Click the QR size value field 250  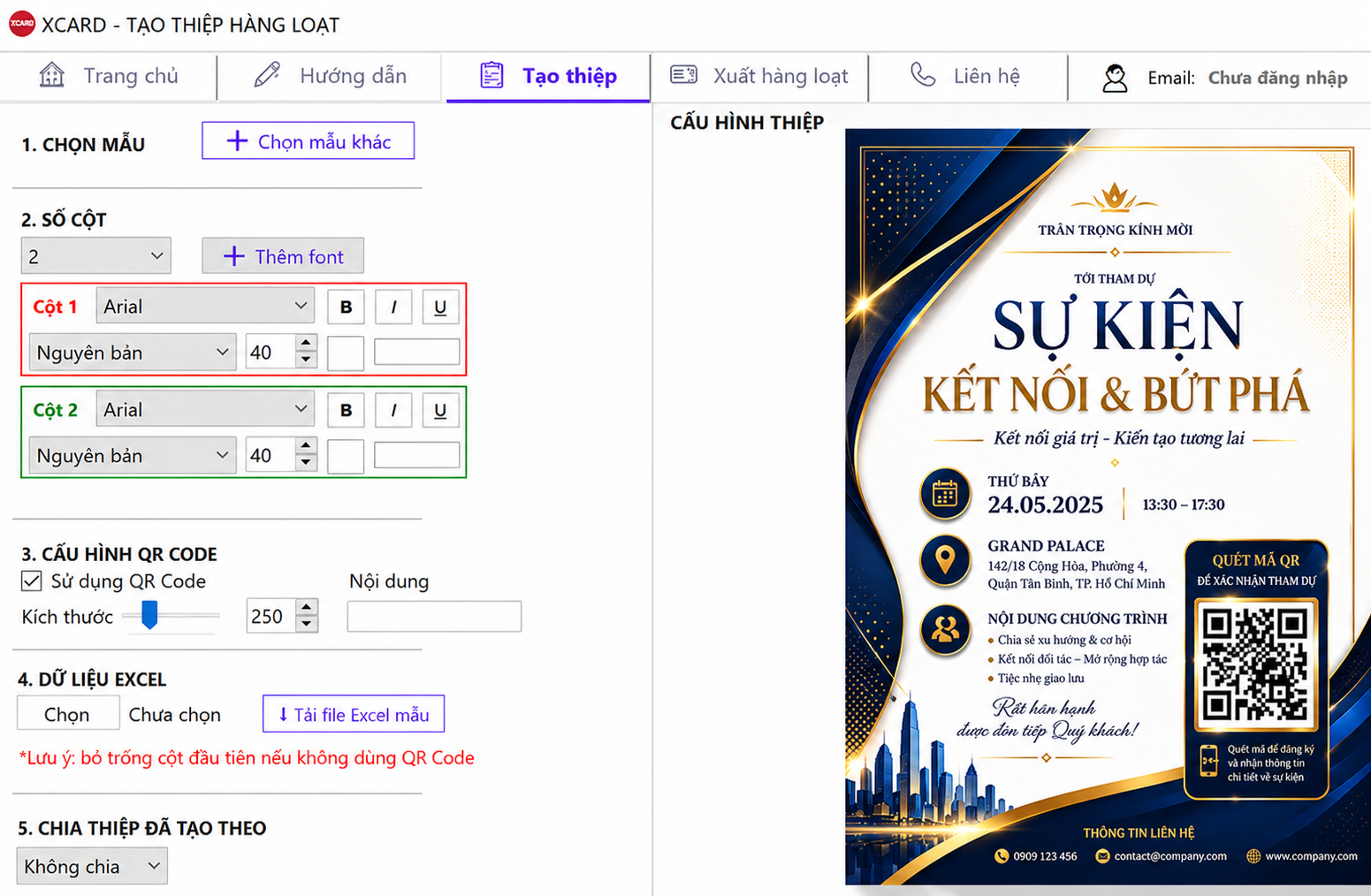pyautogui.click(x=271, y=616)
